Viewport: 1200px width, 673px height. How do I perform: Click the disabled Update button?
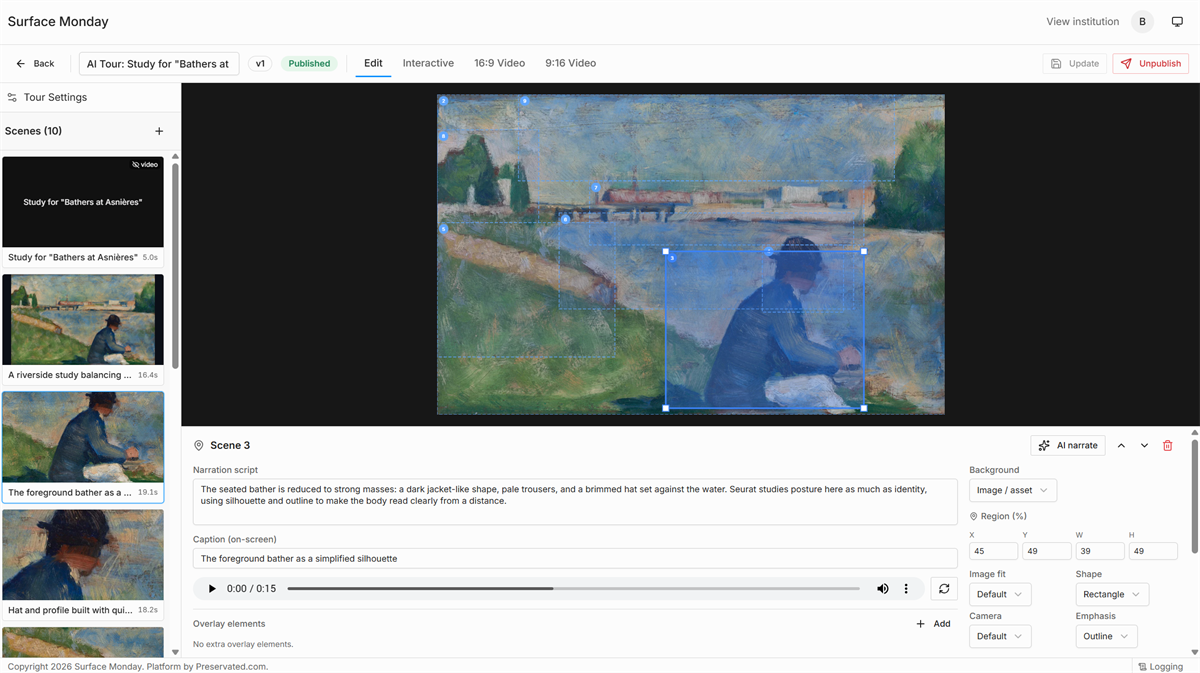[x=1074, y=63]
